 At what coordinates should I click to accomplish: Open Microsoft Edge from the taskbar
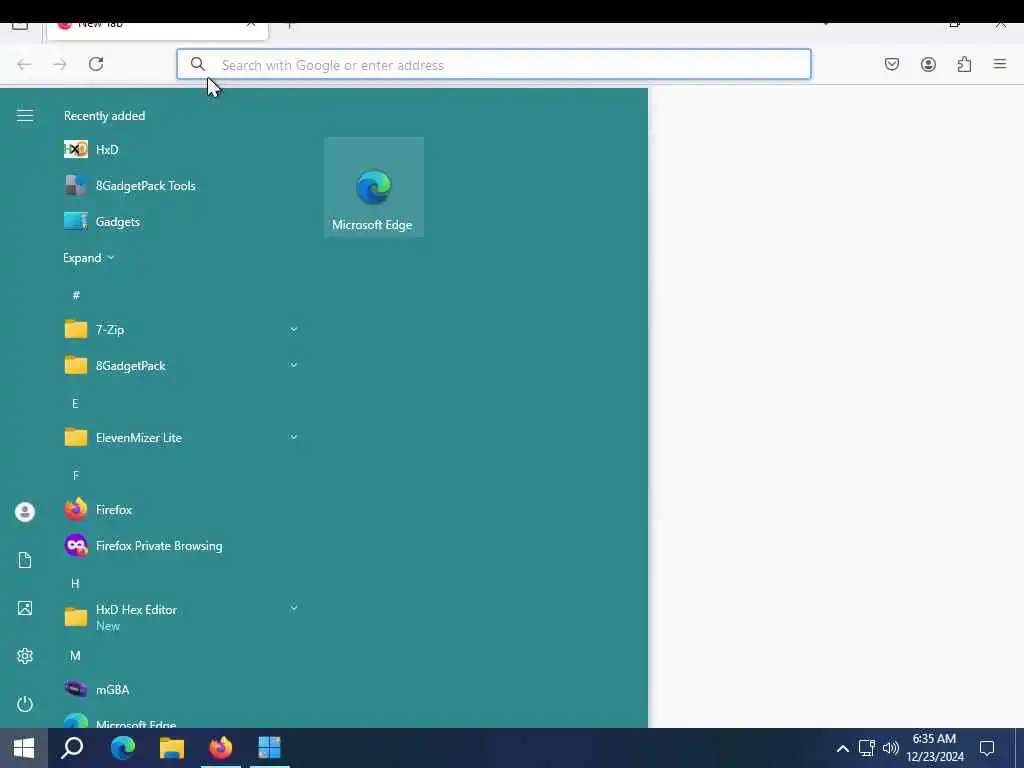click(x=123, y=748)
